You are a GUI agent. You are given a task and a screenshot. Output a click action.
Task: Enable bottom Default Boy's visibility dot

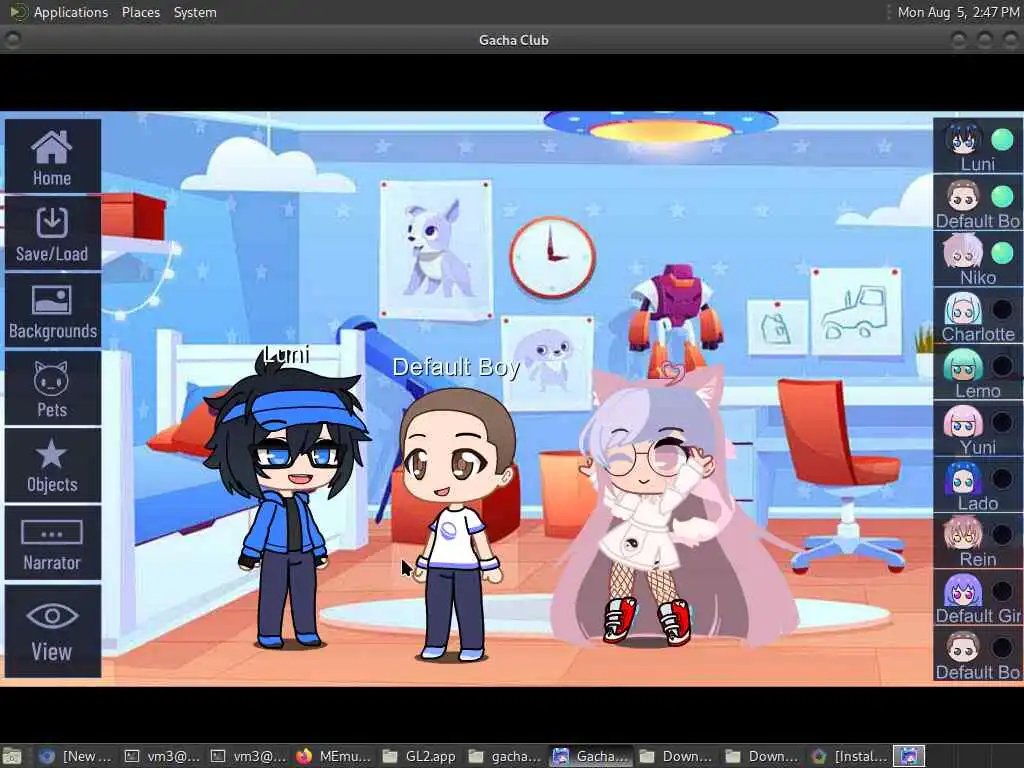coord(1002,647)
